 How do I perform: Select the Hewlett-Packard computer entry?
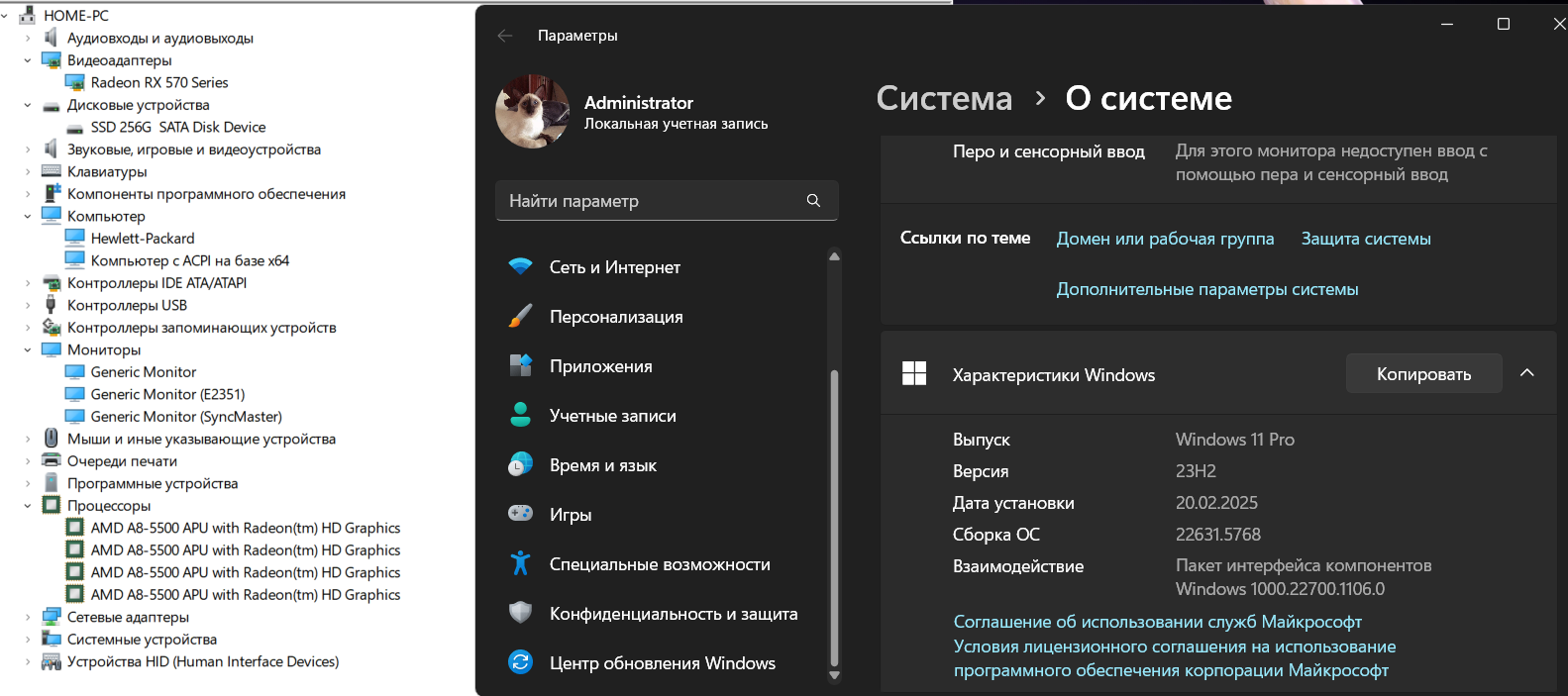(x=143, y=239)
